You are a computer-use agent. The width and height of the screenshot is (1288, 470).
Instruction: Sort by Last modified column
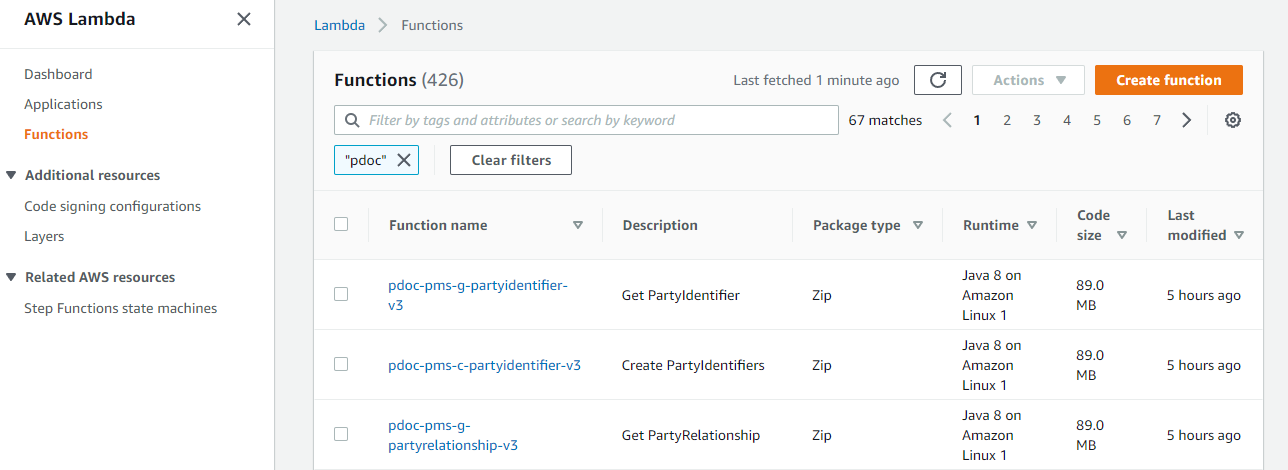(1239, 235)
